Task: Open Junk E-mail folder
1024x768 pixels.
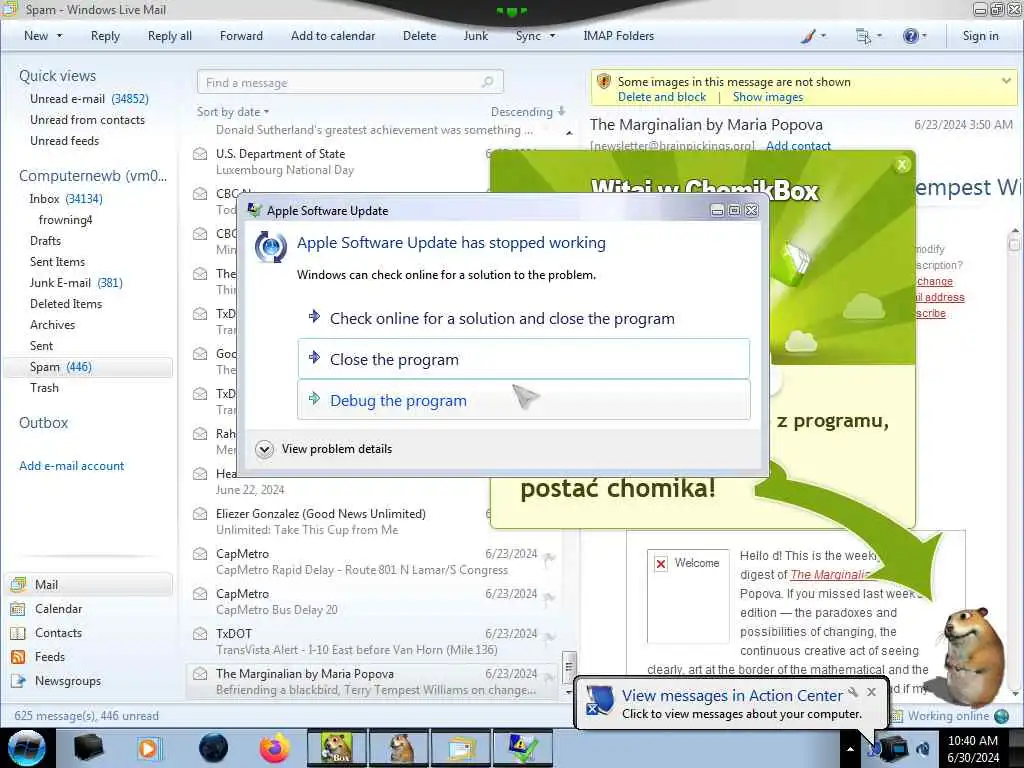Action: 76,283
